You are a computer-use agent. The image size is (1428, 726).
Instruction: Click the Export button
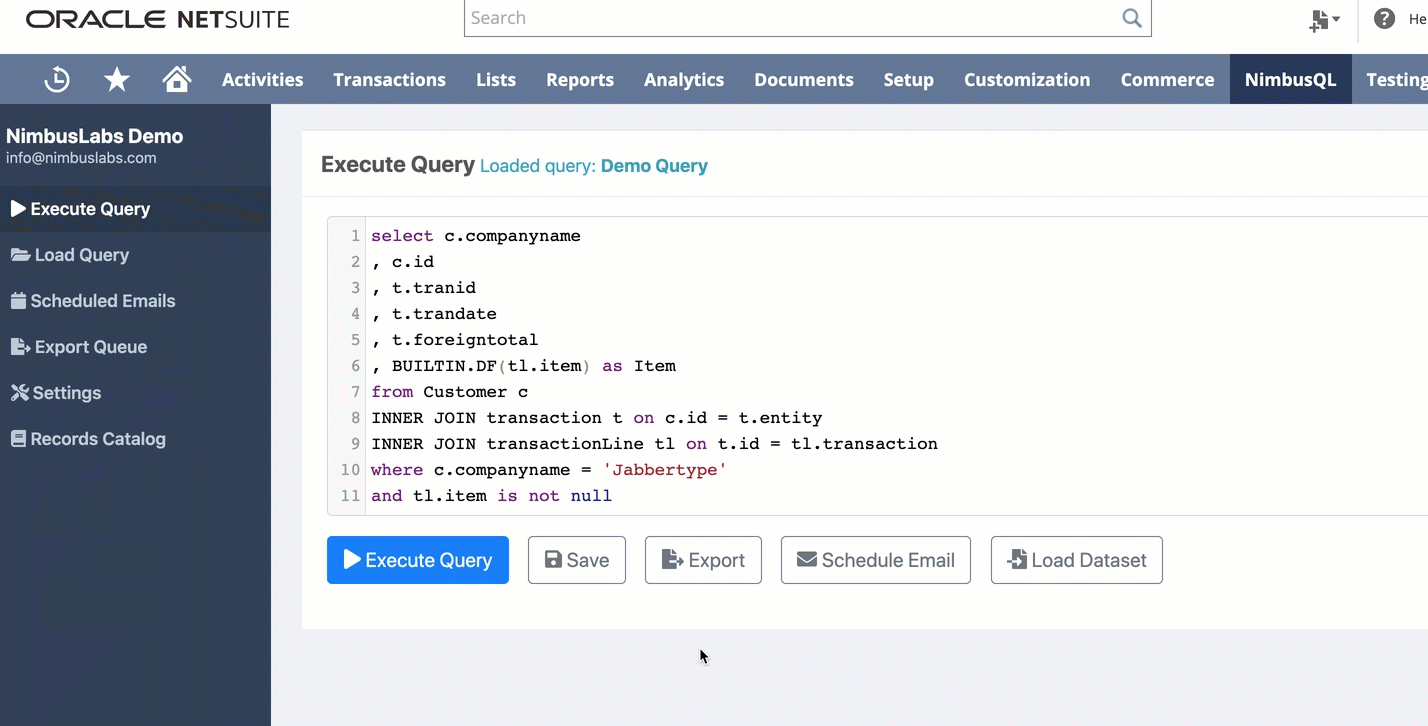click(x=703, y=560)
